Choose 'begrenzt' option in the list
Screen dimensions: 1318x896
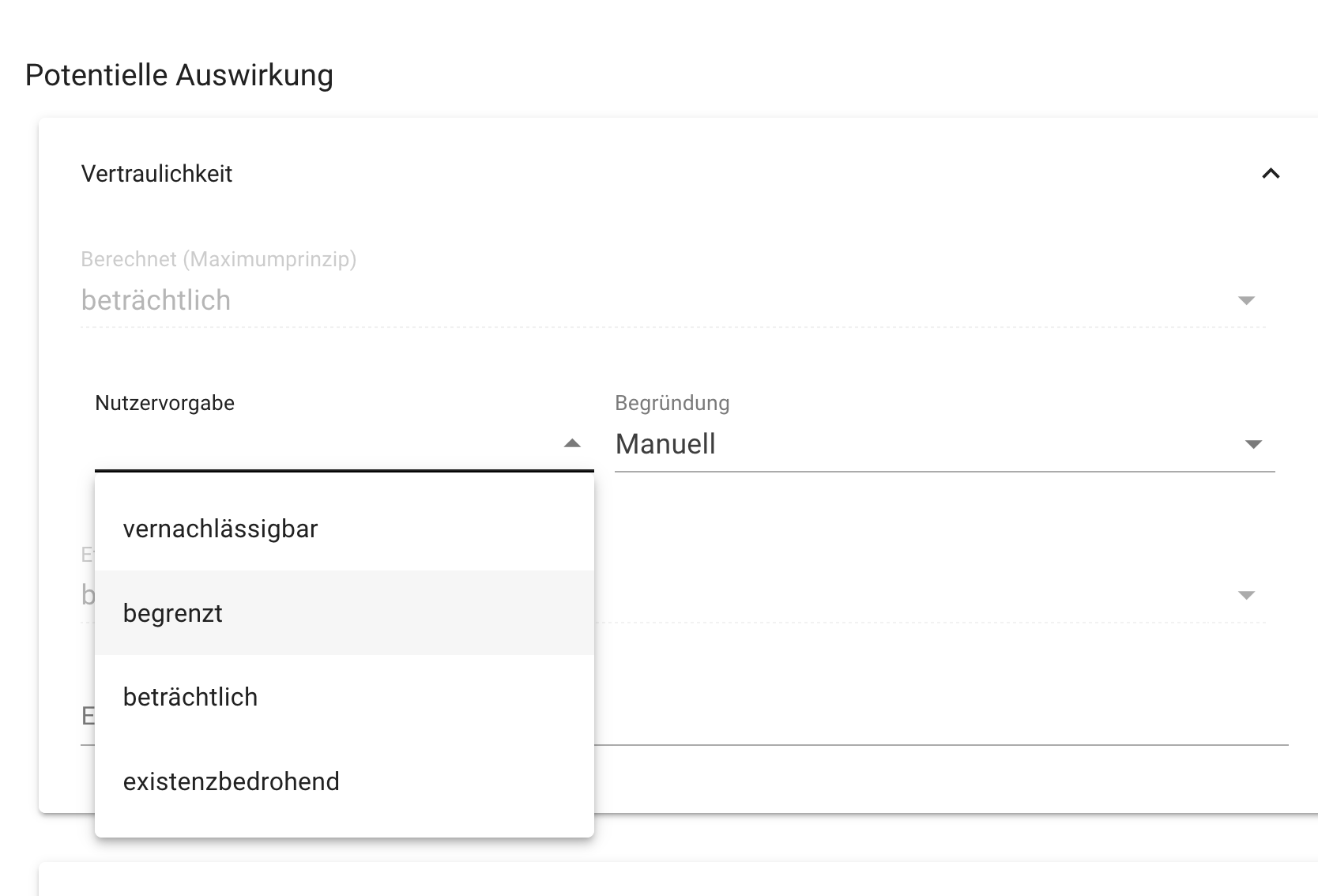point(344,613)
